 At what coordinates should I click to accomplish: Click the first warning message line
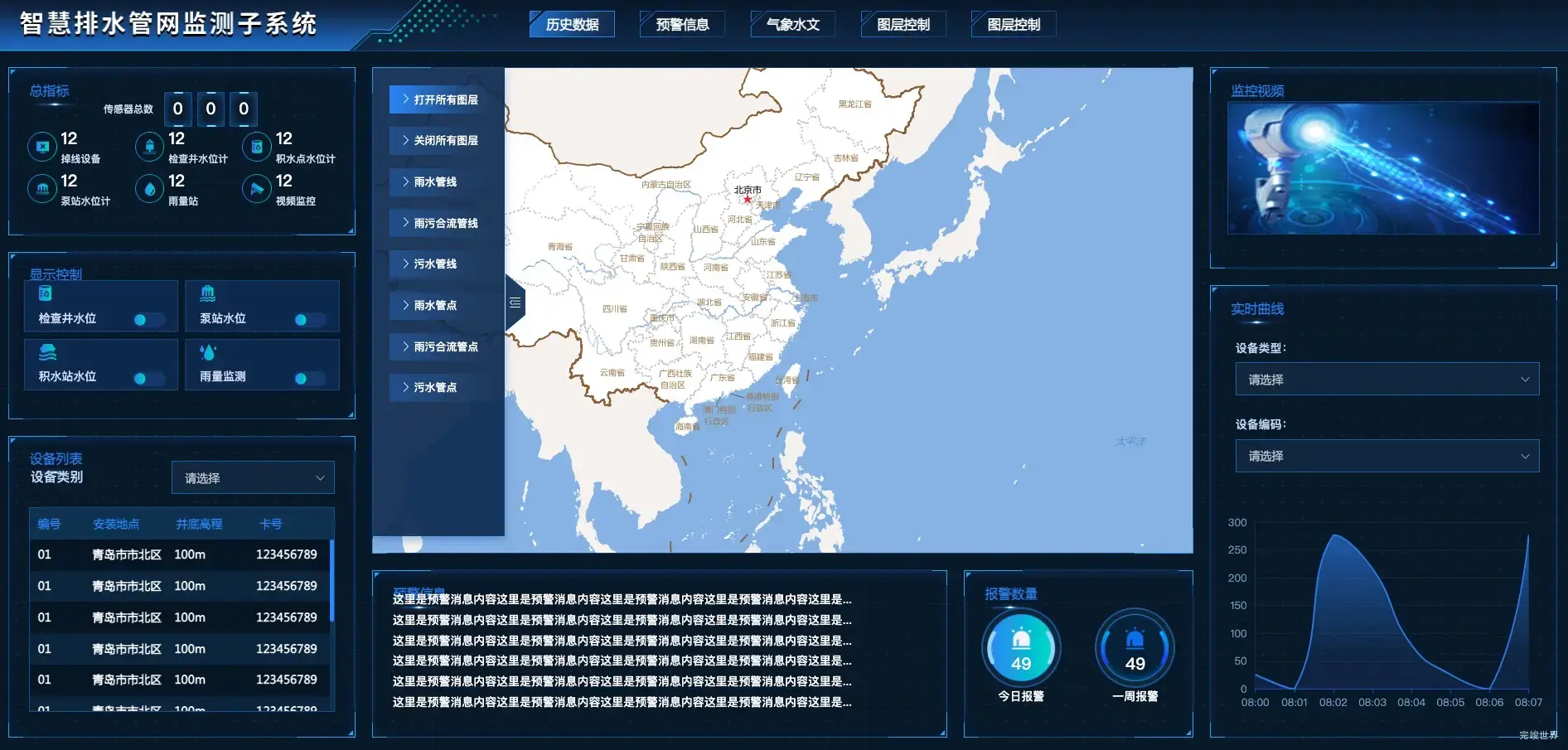(622, 599)
